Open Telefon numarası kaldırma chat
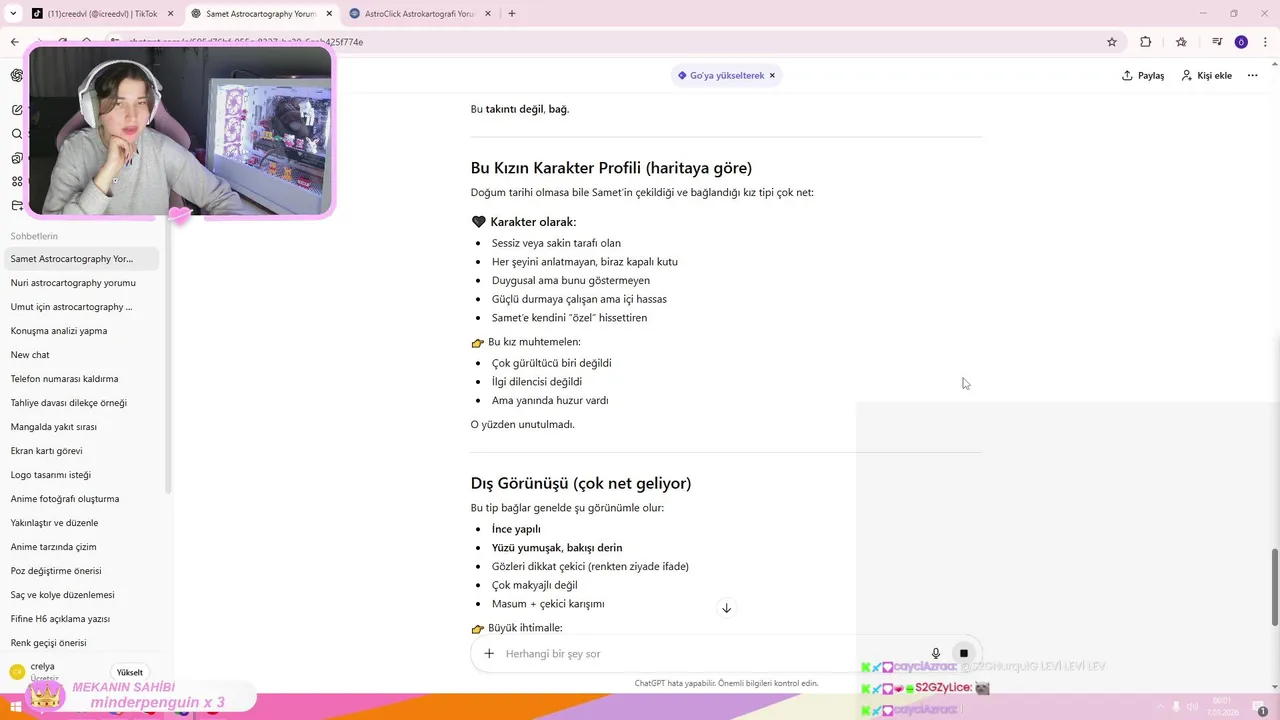Viewport: 1280px width, 720px height. click(80, 379)
